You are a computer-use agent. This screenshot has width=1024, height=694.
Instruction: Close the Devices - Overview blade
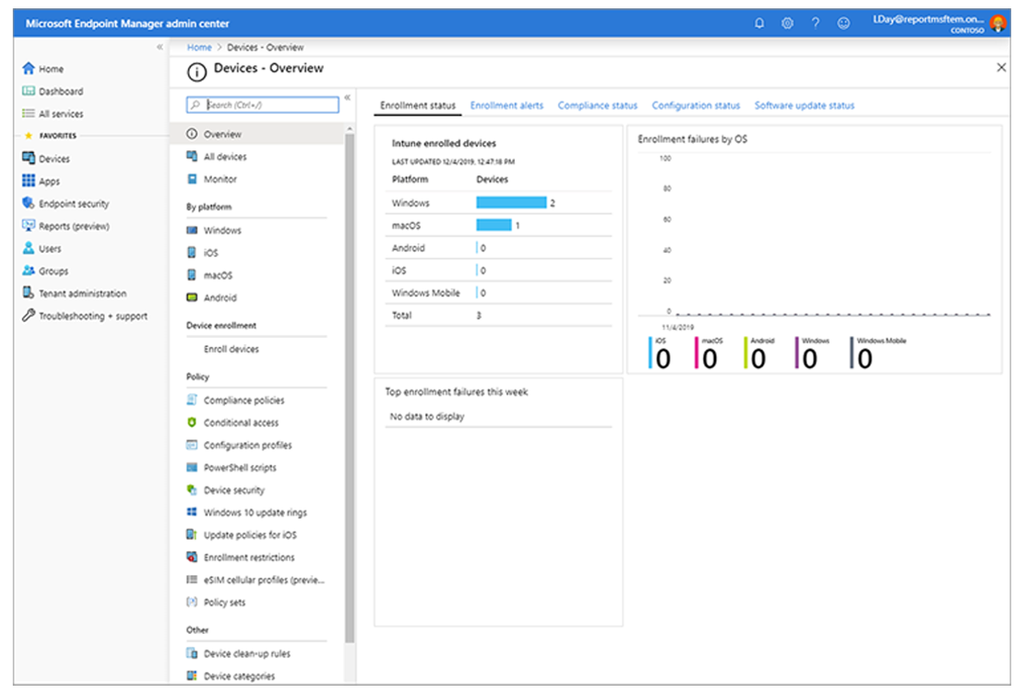[x=1001, y=67]
